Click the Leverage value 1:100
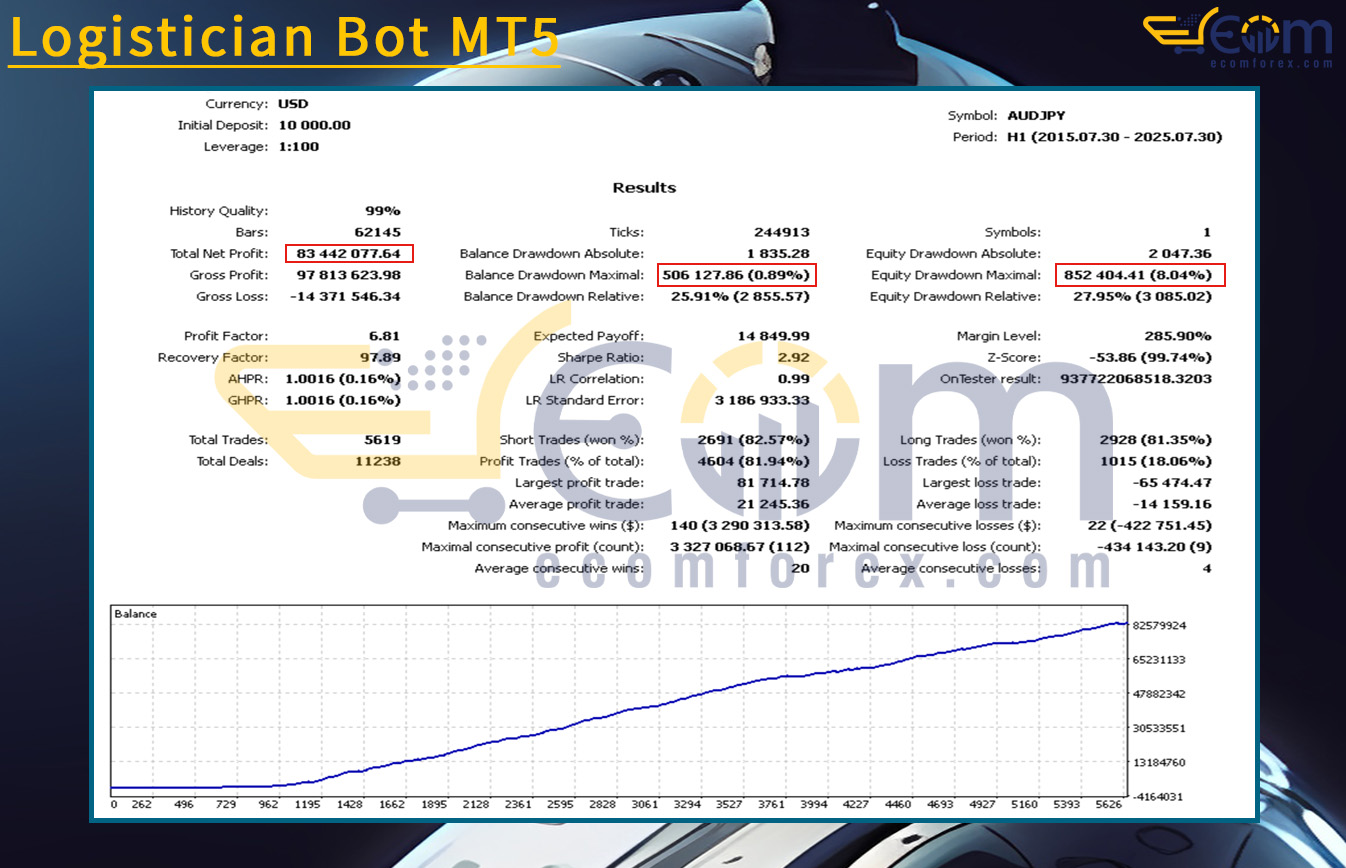The width and height of the screenshot is (1346, 868). tap(299, 147)
